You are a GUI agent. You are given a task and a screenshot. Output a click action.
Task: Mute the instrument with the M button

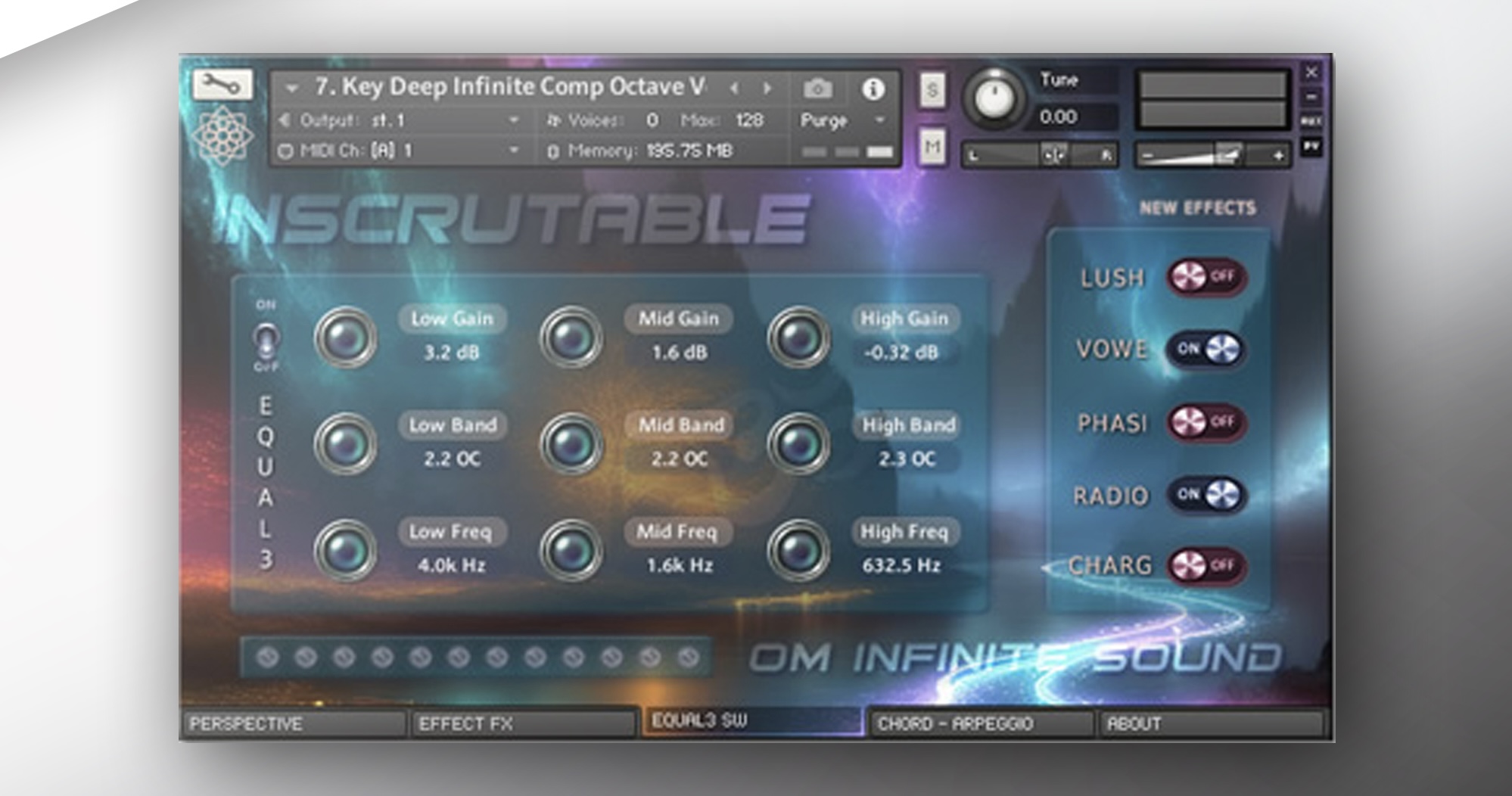click(932, 145)
